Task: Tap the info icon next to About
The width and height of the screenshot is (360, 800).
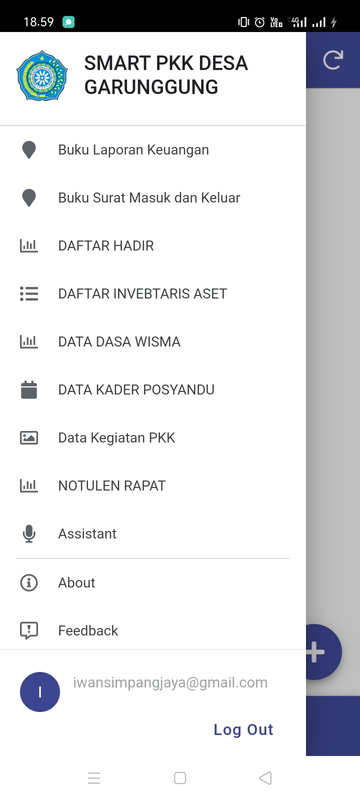Action: pyautogui.click(x=29, y=582)
